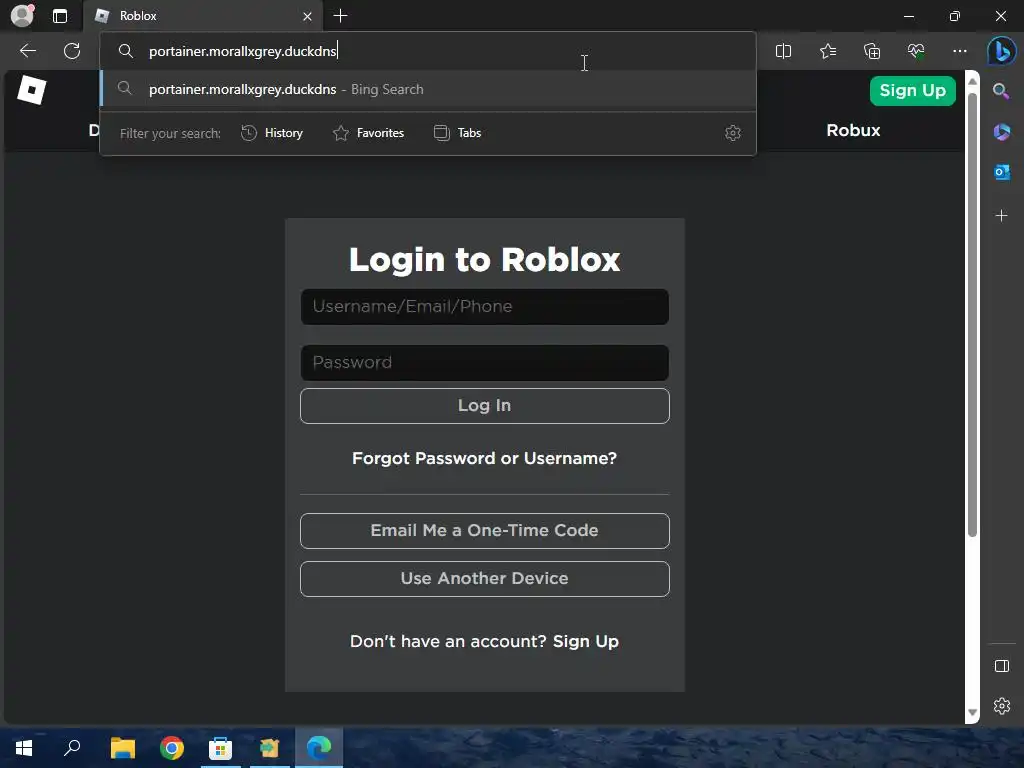Open Edge Settings and more menu
The height and width of the screenshot is (768, 1024).
tap(959, 51)
